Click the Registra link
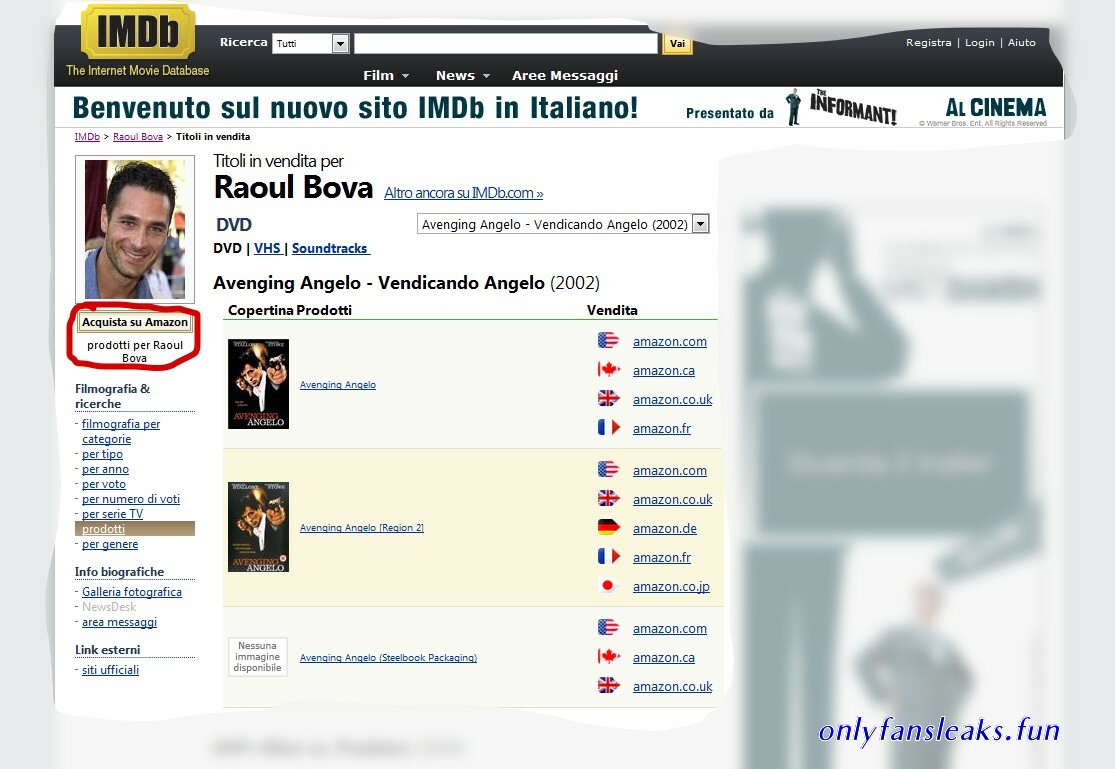The height and width of the screenshot is (769, 1115). coord(928,43)
